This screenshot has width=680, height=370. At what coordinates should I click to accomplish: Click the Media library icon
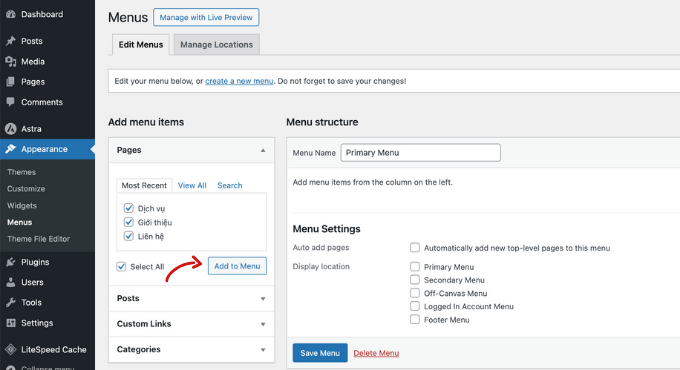pyautogui.click(x=11, y=62)
